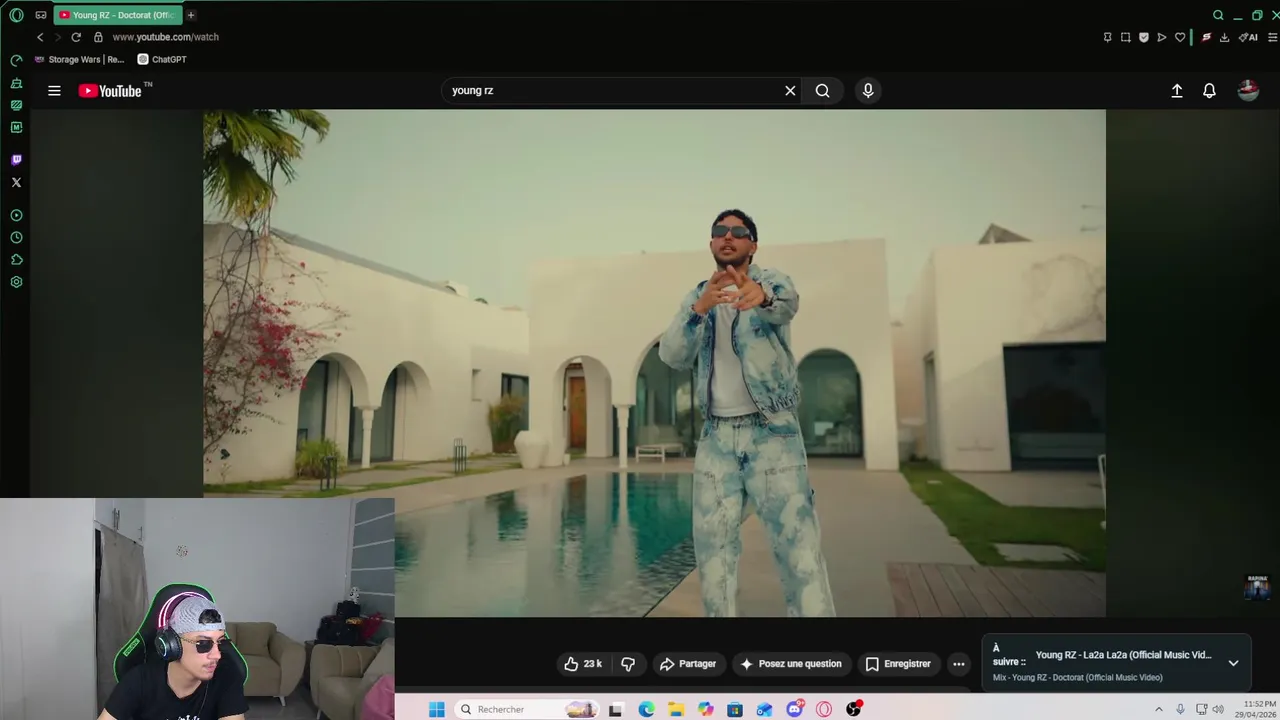
Task: Open Settings gear in sidebar
Action: pos(16,282)
